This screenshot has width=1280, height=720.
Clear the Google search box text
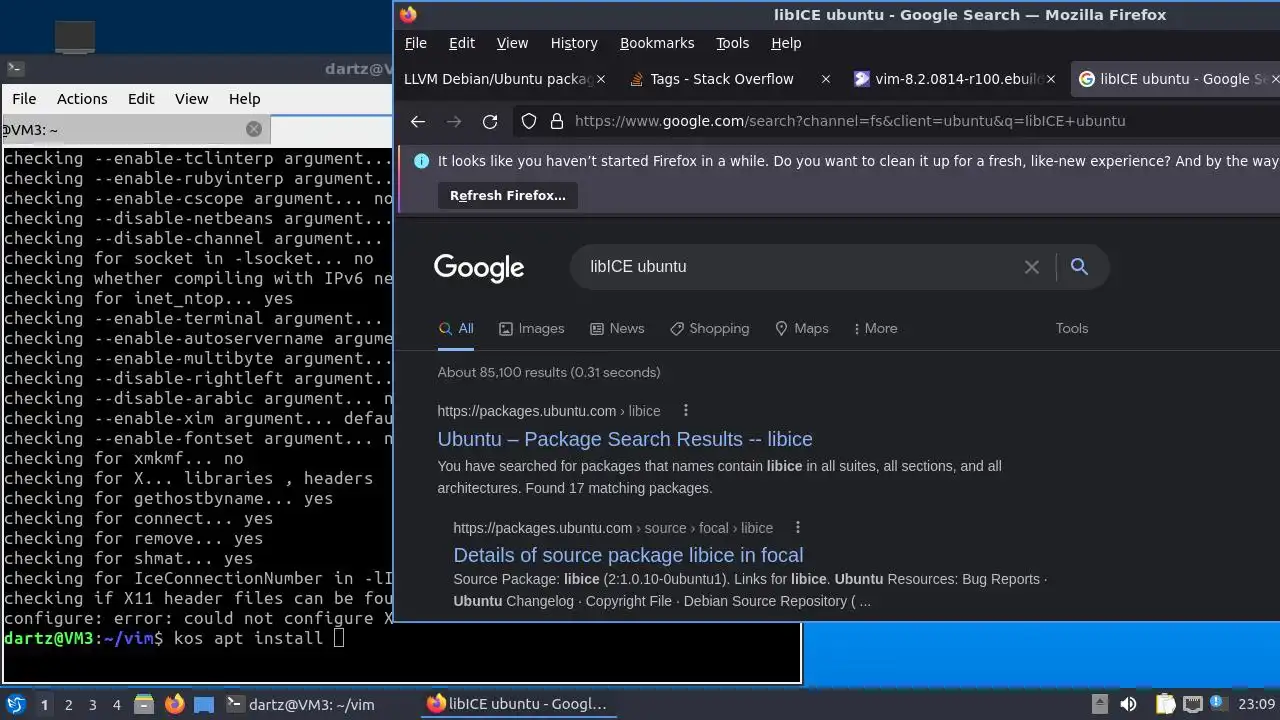point(1032,267)
